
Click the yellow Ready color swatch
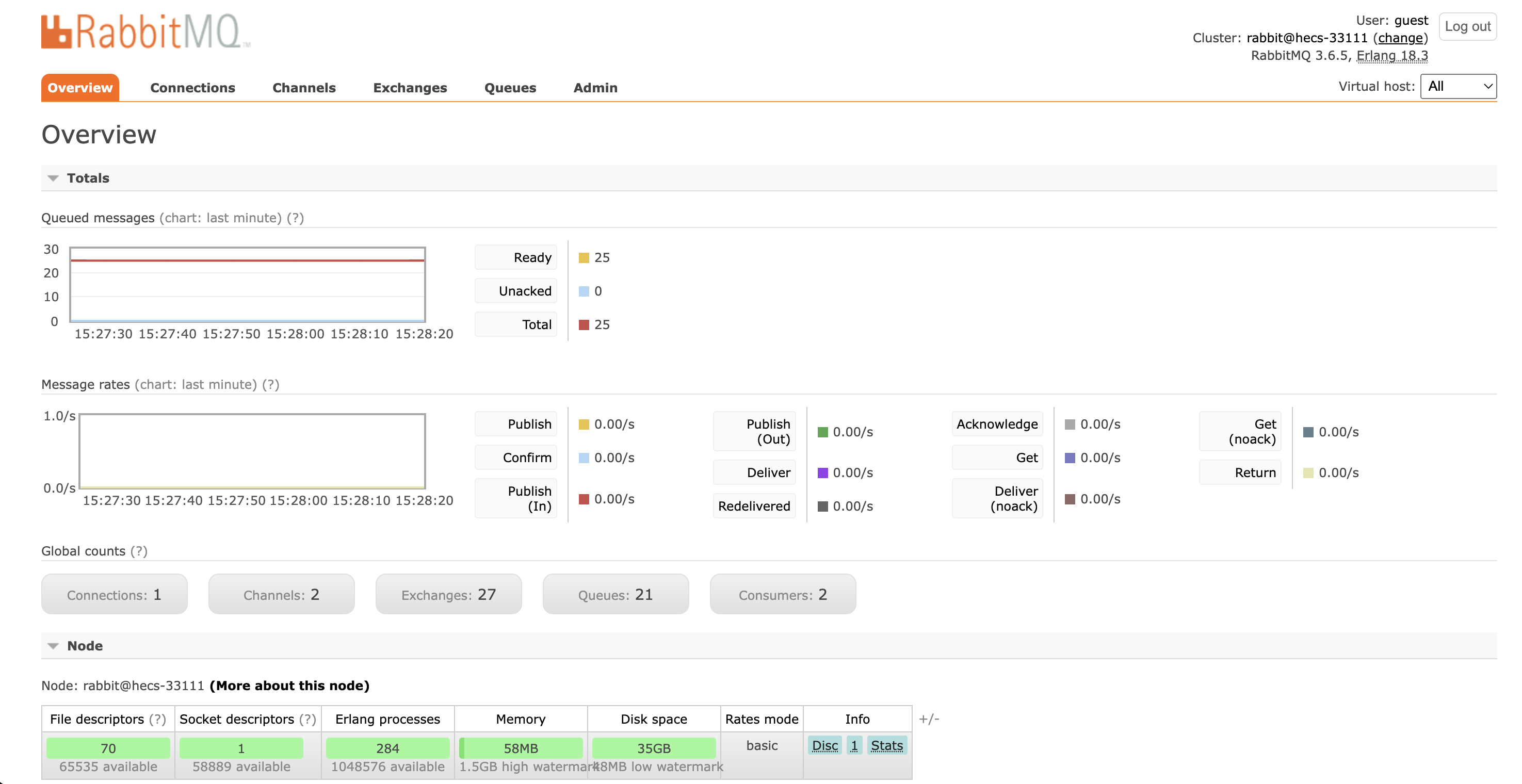(584, 257)
